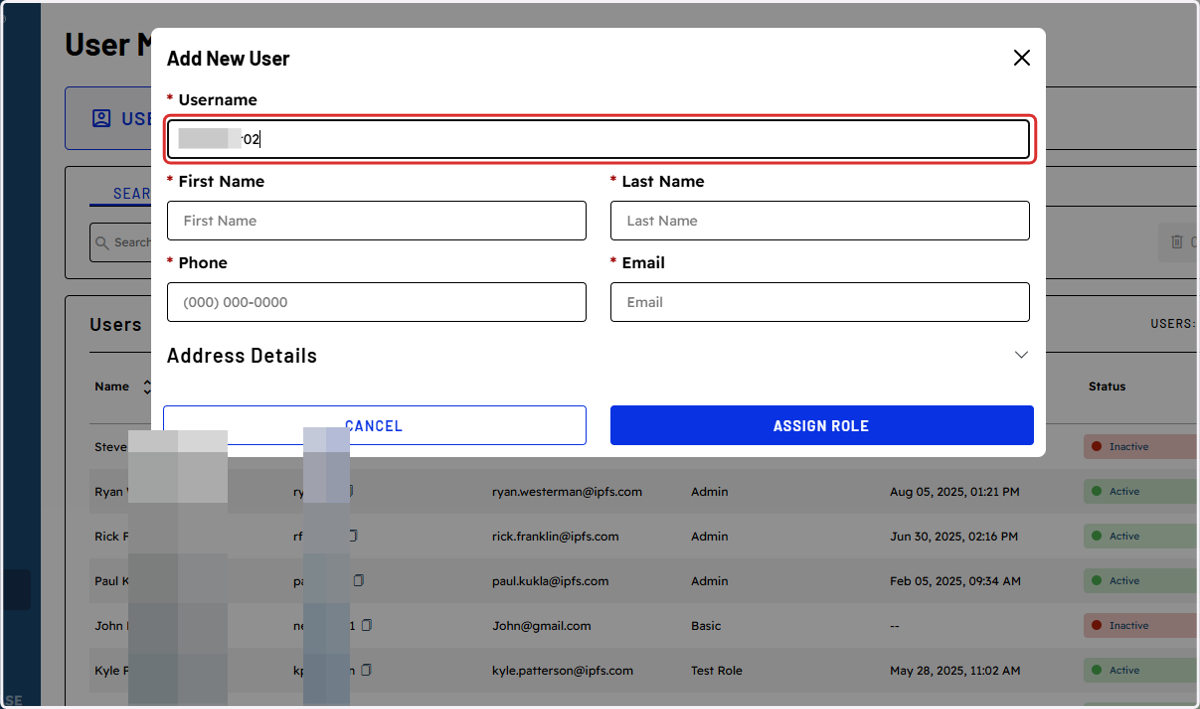Screen dimensions: 1200x709
Task: Click the Assign Role button
Action: click(822, 426)
